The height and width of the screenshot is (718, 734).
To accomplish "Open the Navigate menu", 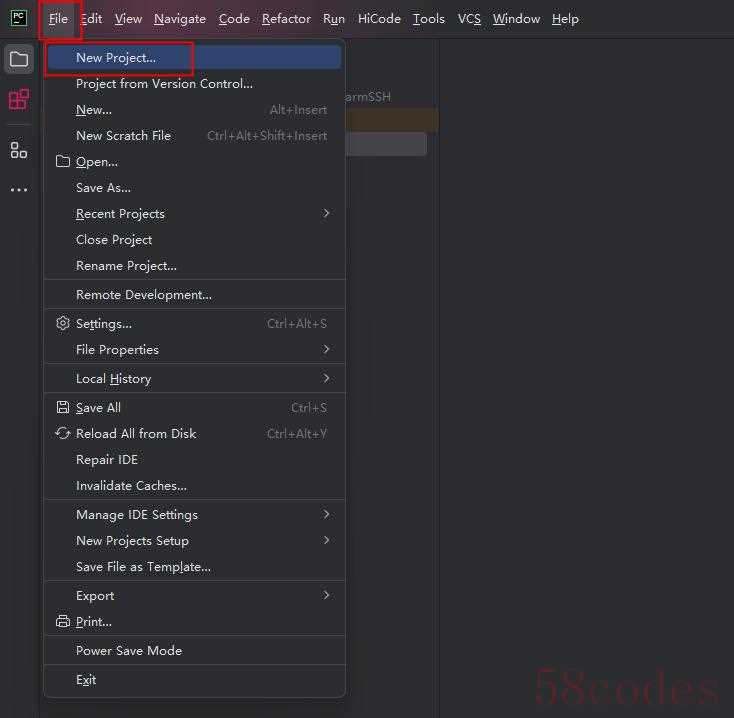I will tap(180, 19).
